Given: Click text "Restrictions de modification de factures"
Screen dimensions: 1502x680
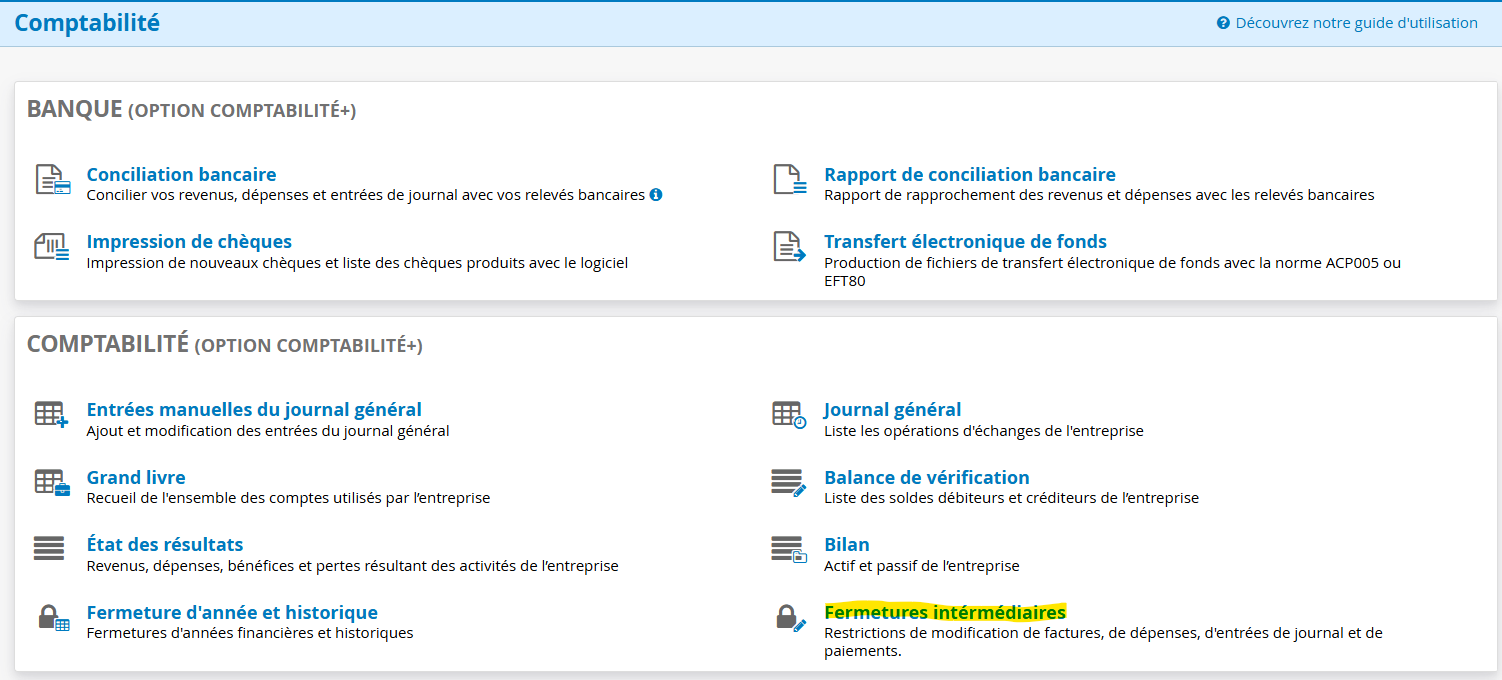Looking at the screenshot, I should (961, 633).
